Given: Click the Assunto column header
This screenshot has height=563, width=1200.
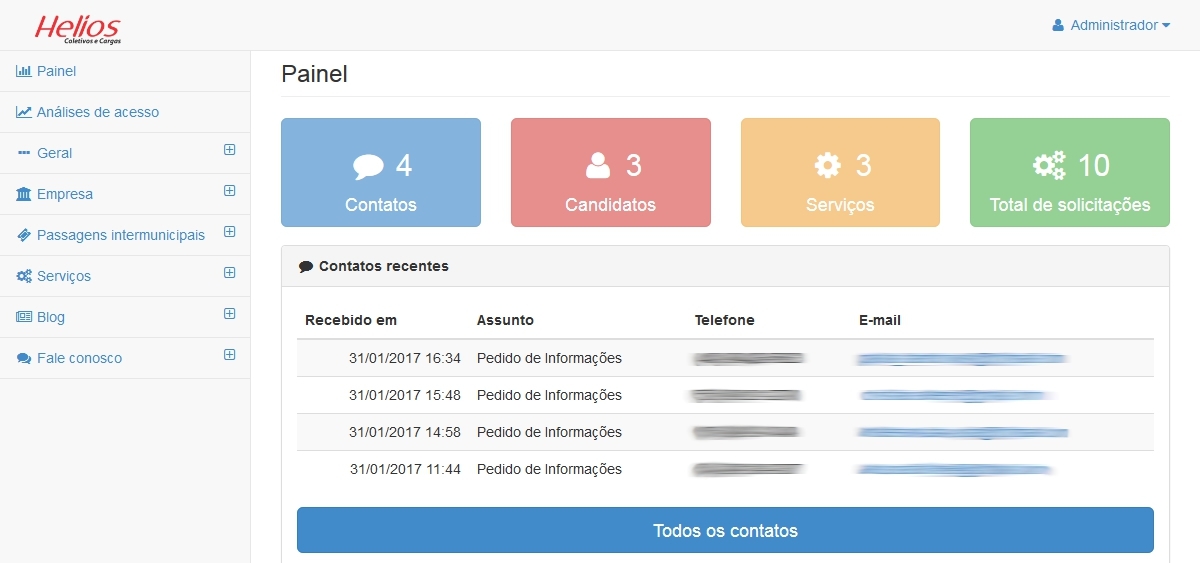Looking at the screenshot, I should pos(505,320).
